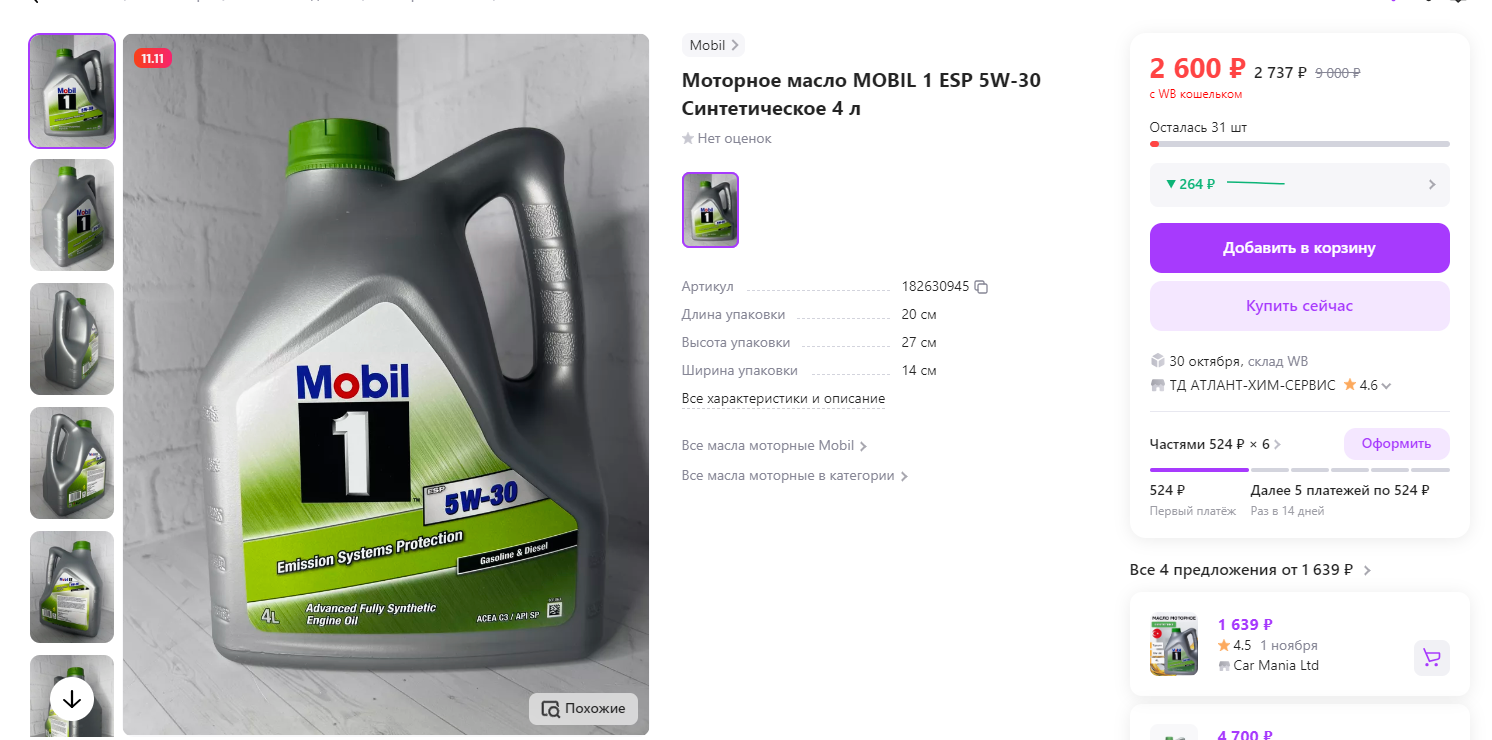Open Все характеристики и описание

coord(783,399)
